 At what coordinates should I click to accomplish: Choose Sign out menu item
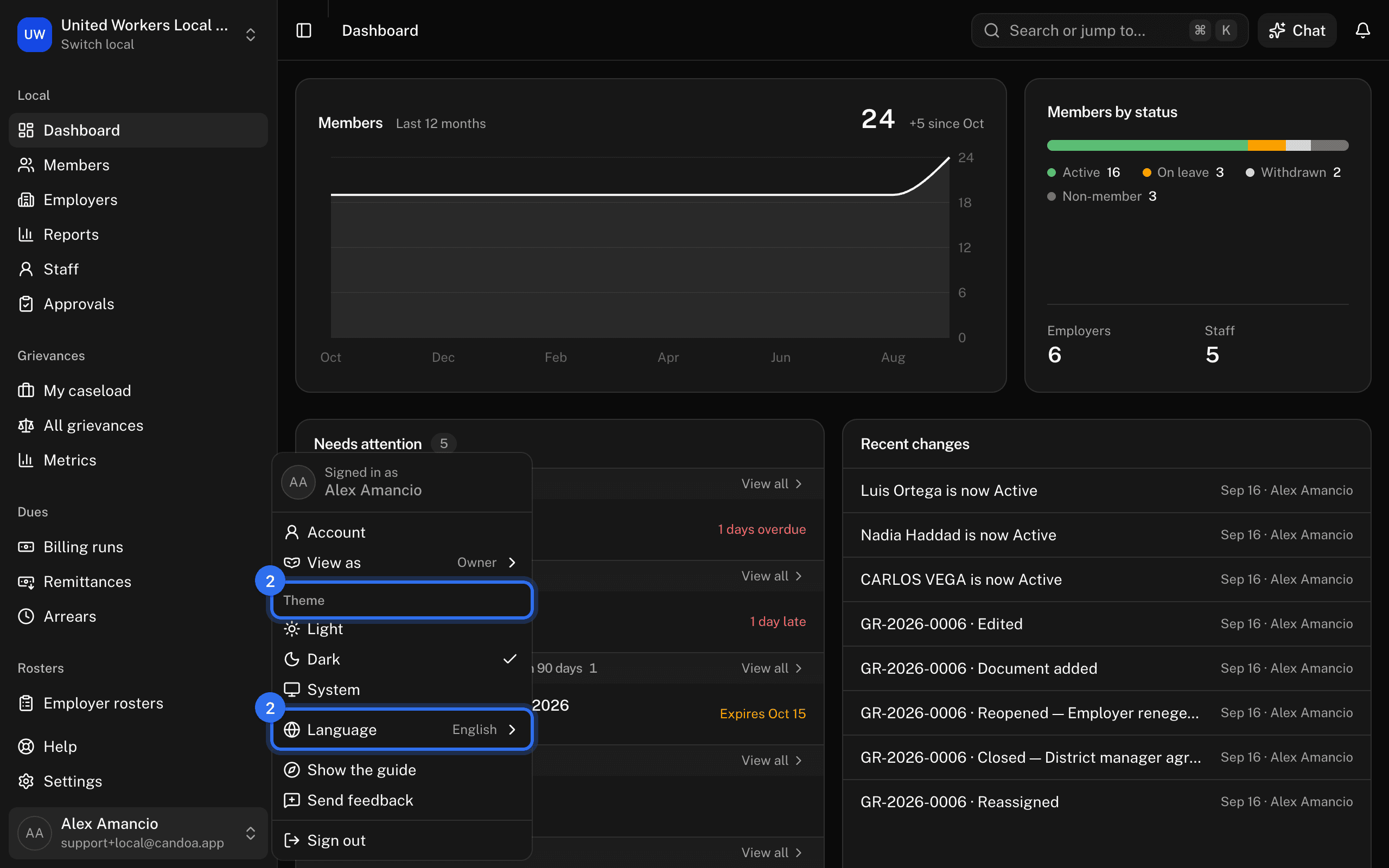click(402, 840)
